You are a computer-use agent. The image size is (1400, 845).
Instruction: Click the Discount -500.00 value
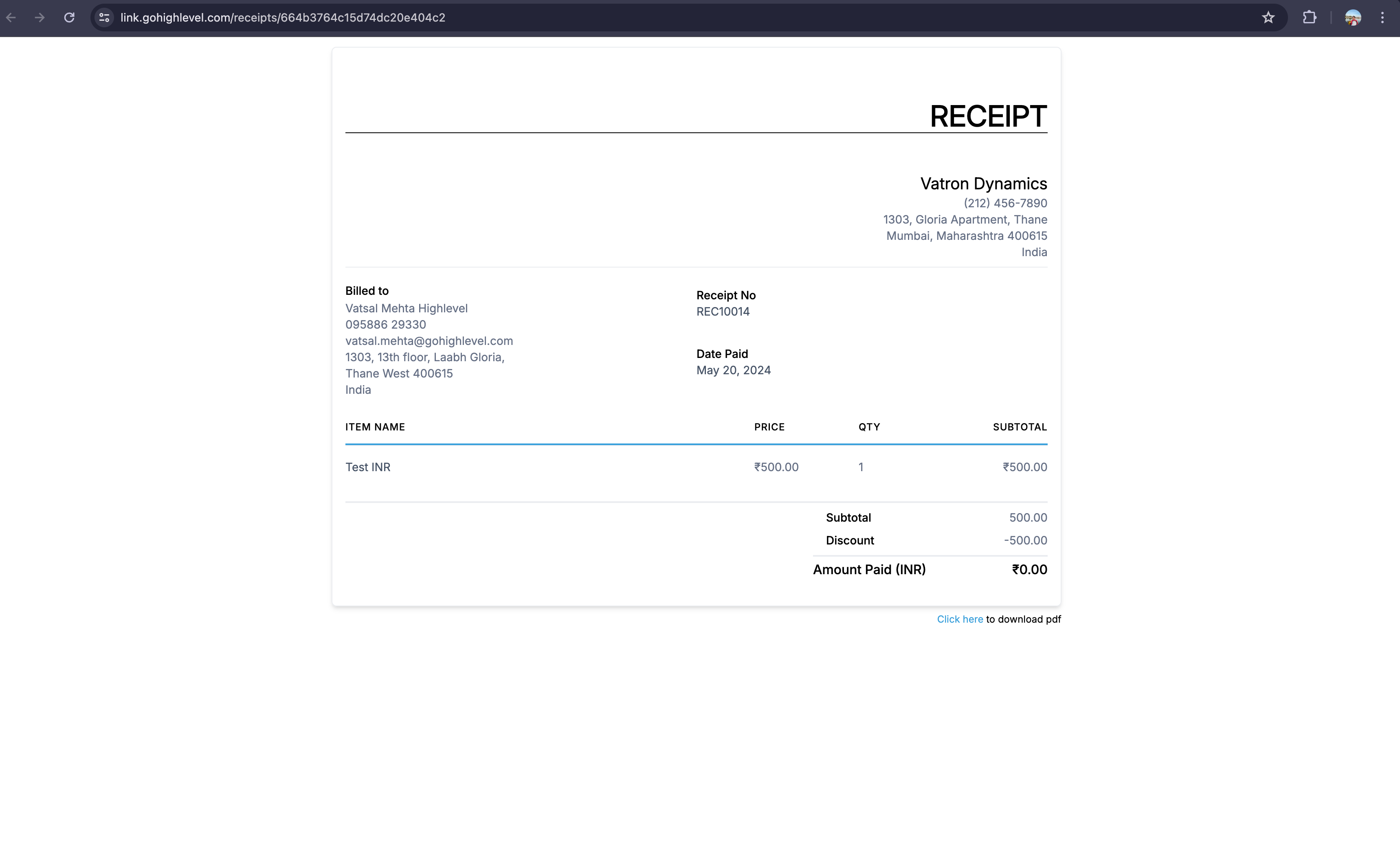(1025, 540)
